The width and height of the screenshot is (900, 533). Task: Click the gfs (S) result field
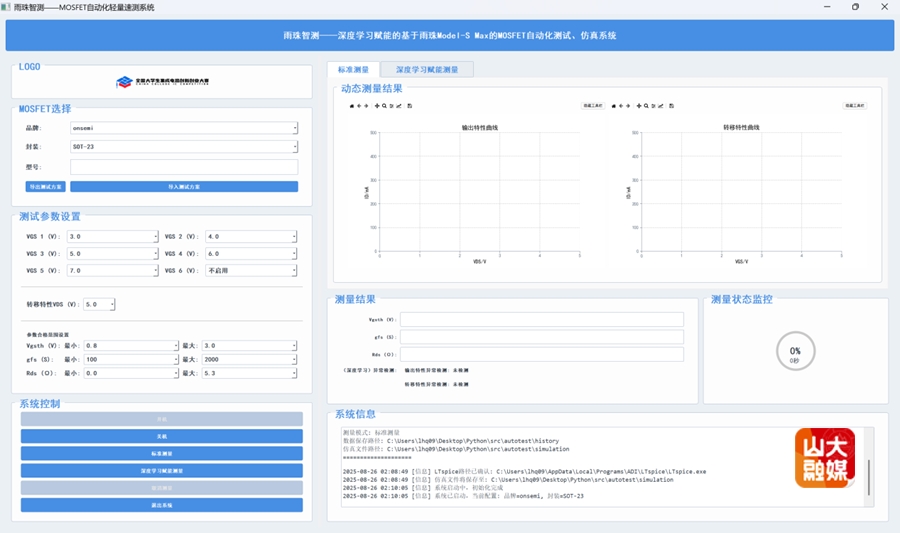542,337
